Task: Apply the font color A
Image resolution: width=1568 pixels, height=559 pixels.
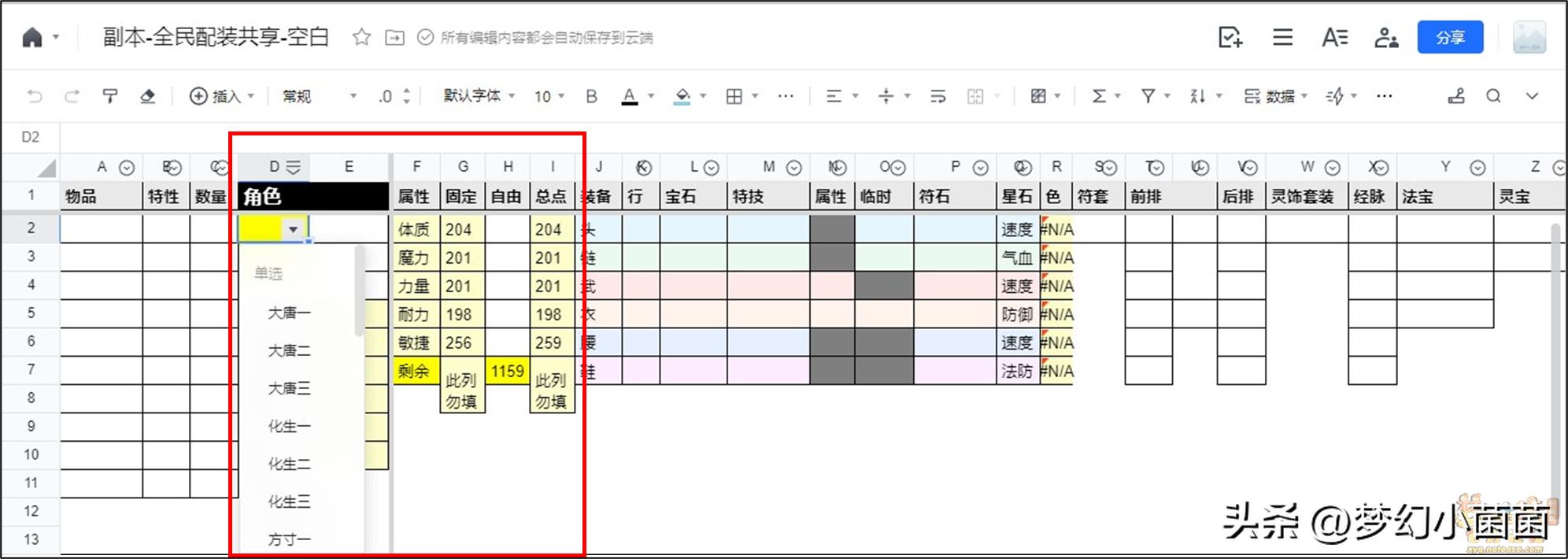Action: [629, 96]
